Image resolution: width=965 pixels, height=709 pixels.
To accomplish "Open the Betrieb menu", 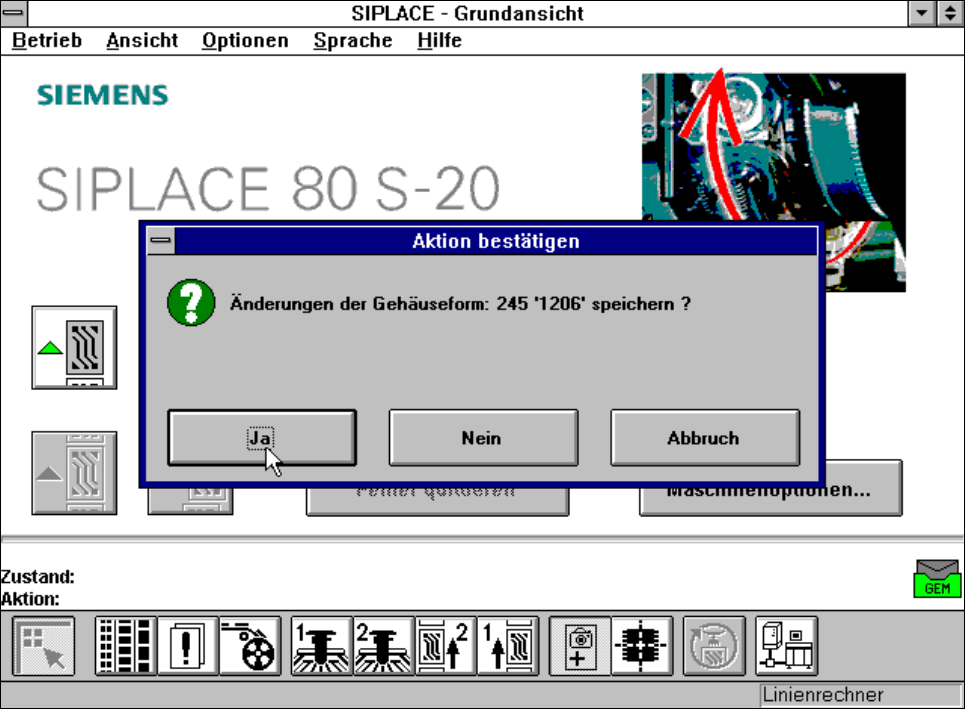I will (47, 41).
